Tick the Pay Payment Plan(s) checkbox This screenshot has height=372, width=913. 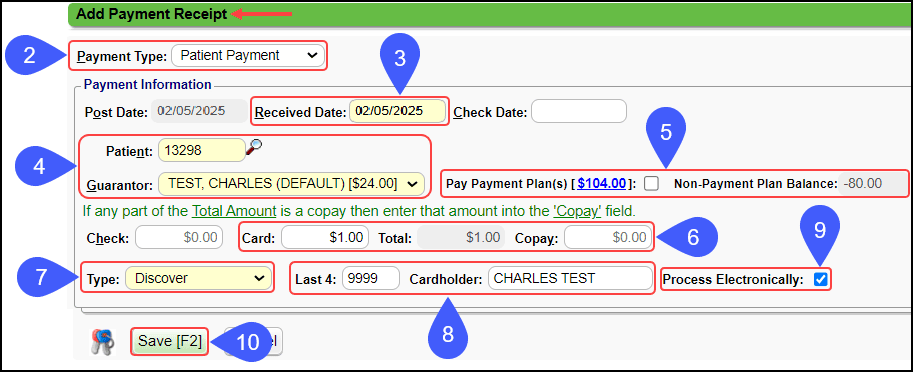(652, 184)
